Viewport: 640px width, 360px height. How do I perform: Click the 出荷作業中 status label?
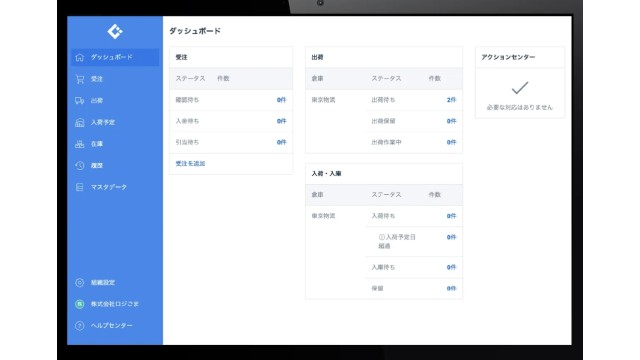[x=387, y=142]
